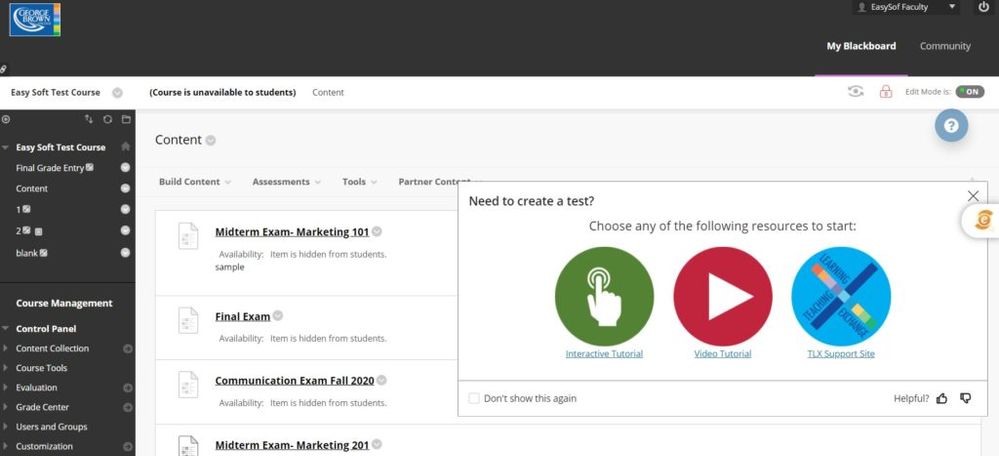Image resolution: width=999 pixels, height=456 pixels.
Task: Click the logout power icon
Action: pos(984,7)
